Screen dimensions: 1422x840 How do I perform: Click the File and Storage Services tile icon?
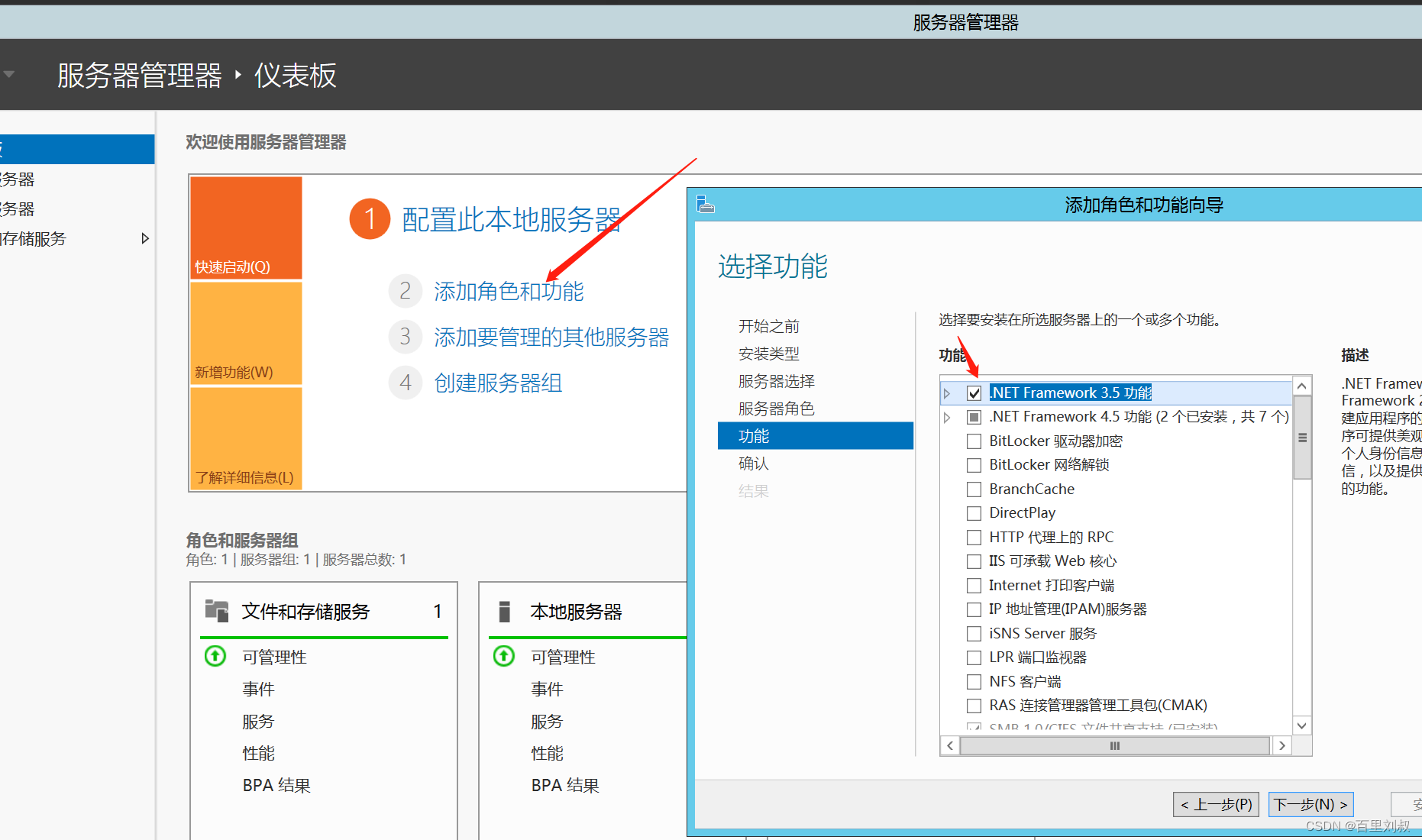coord(217,611)
